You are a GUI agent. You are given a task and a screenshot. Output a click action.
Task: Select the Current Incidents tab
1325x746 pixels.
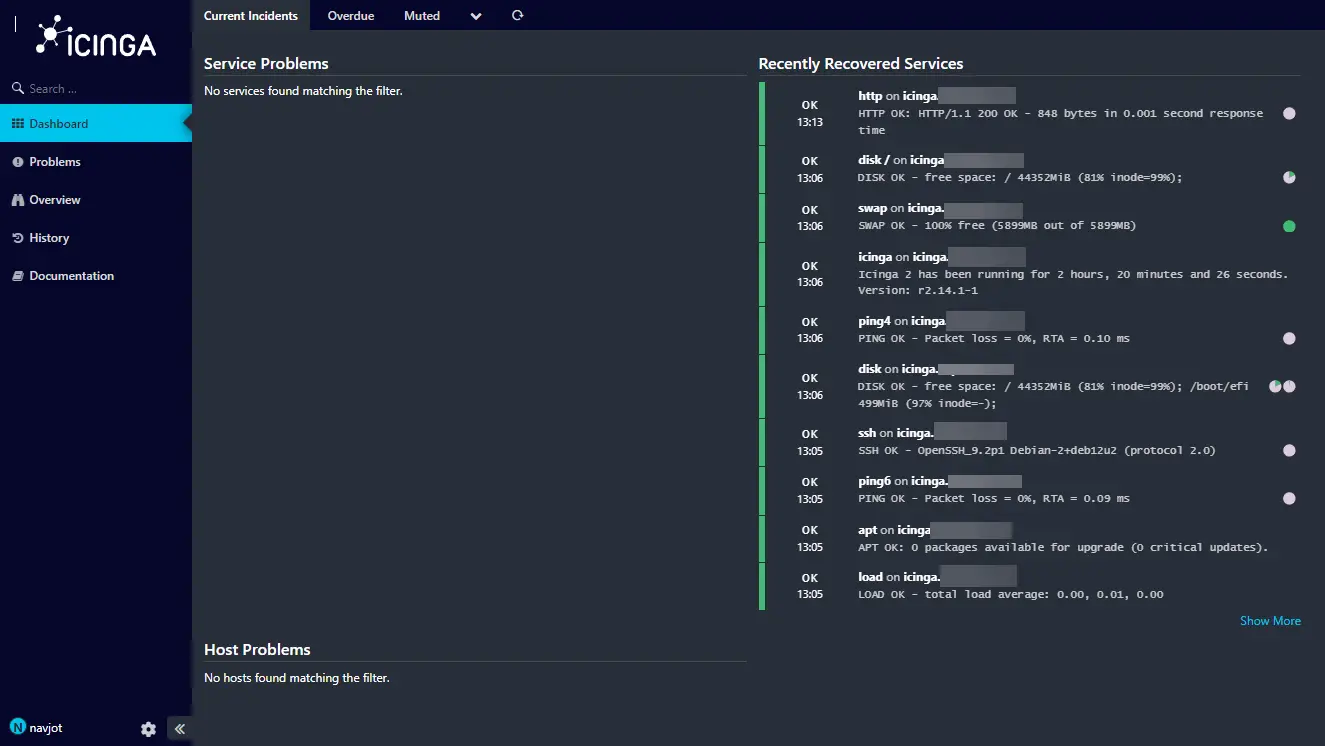point(251,16)
